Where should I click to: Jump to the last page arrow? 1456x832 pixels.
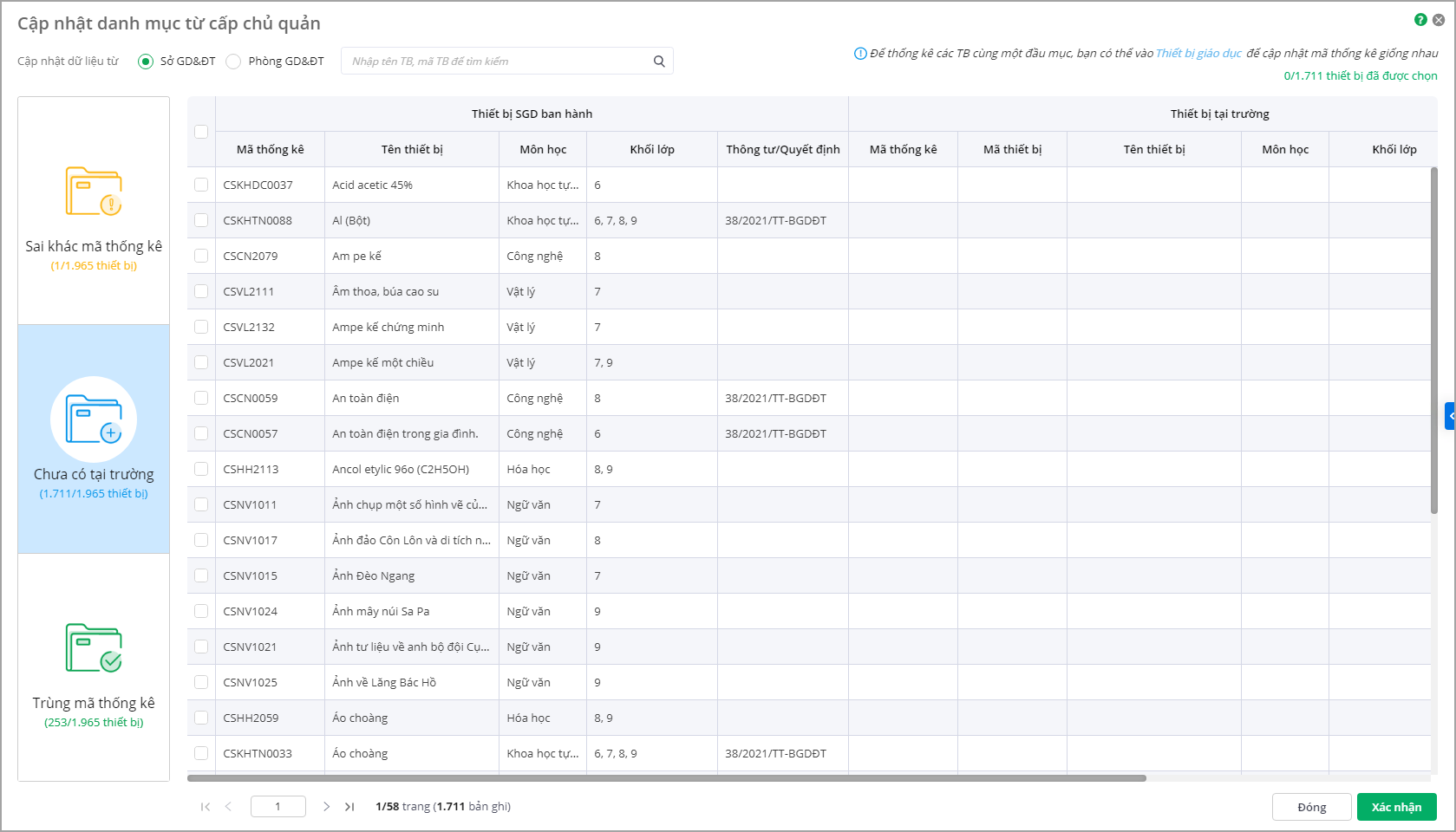(349, 807)
